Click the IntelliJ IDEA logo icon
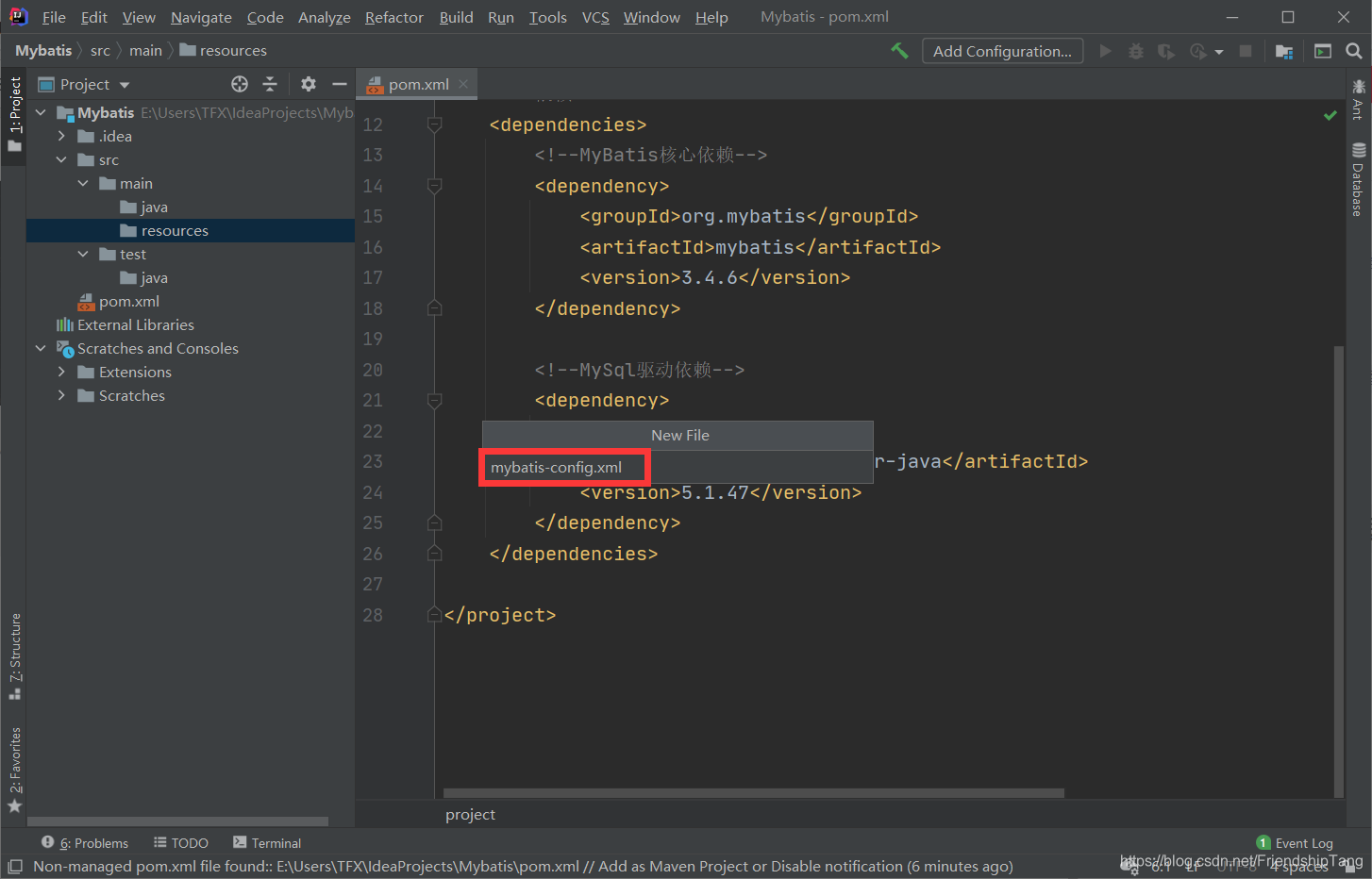Image resolution: width=1372 pixels, height=879 pixels. pyautogui.click(x=18, y=17)
